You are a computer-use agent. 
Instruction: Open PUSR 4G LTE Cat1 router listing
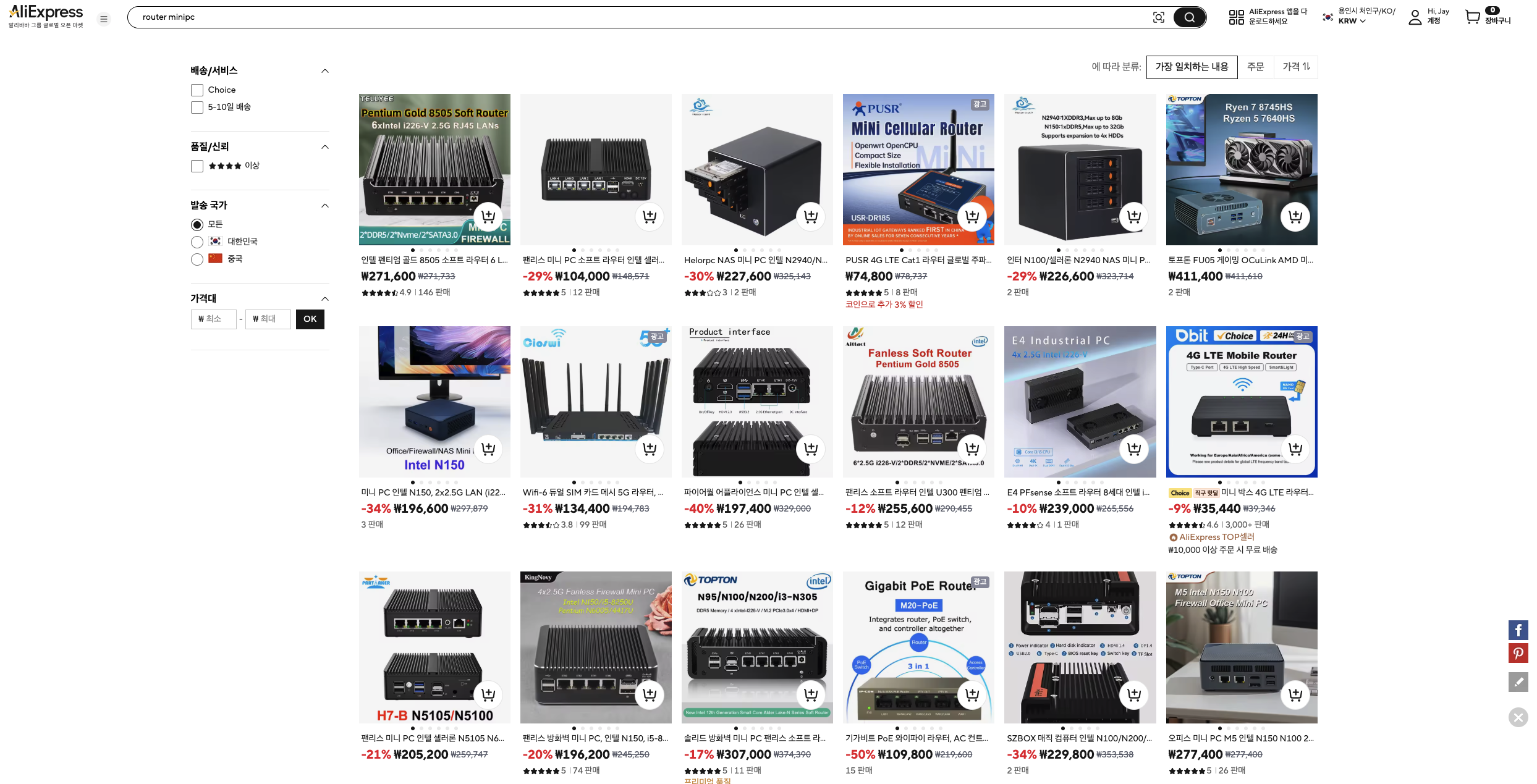918,260
